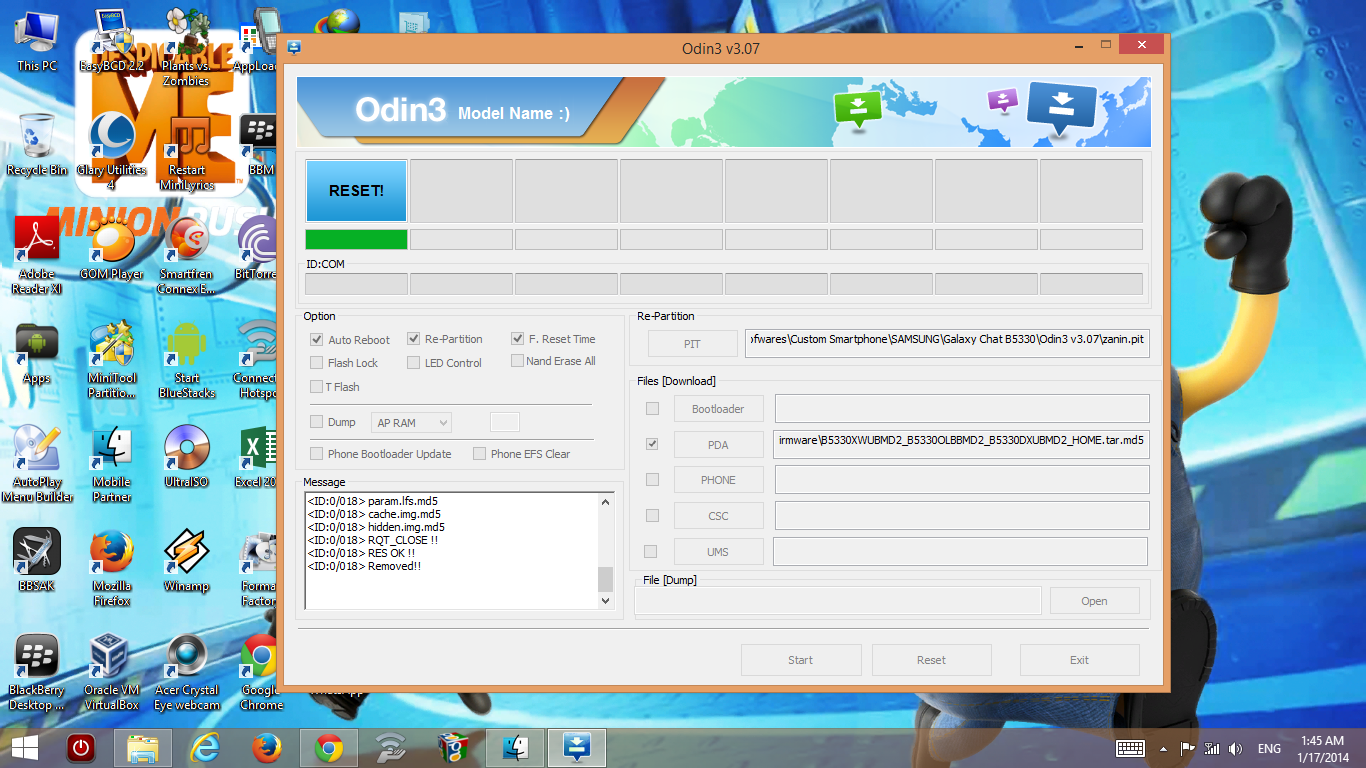The image size is (1366, 768).
Task: Open Glary Utilities 4 shortcut
Action: [x=112, y=150]
